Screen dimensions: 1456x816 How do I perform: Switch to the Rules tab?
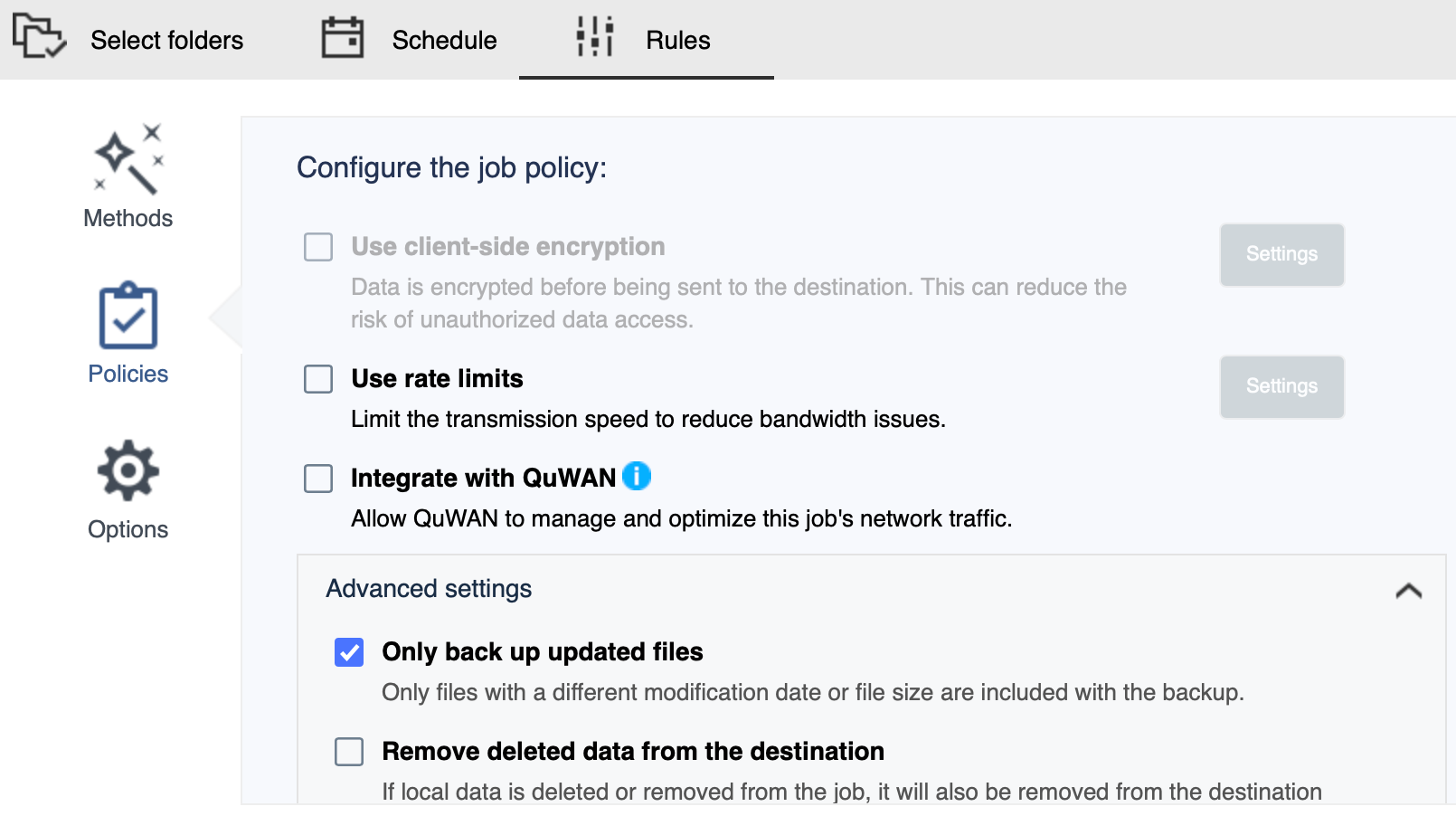[x=646, y=40]
